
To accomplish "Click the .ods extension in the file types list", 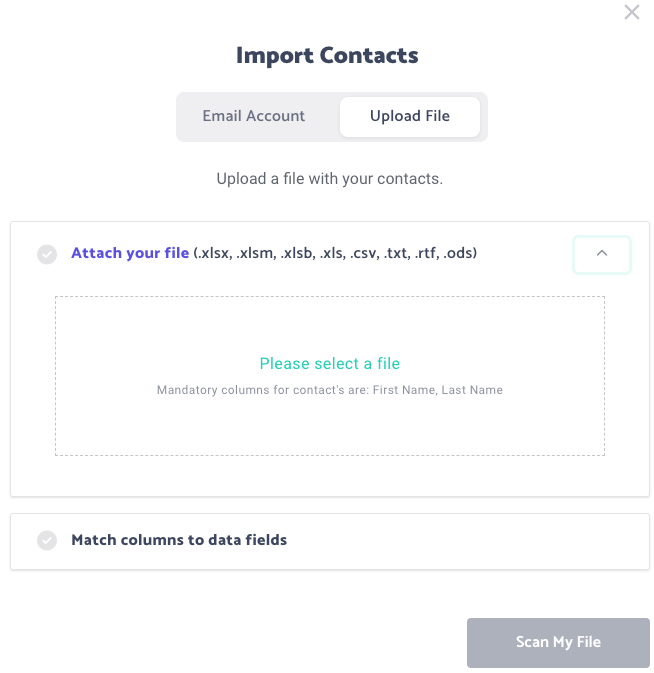I will 458,253.
